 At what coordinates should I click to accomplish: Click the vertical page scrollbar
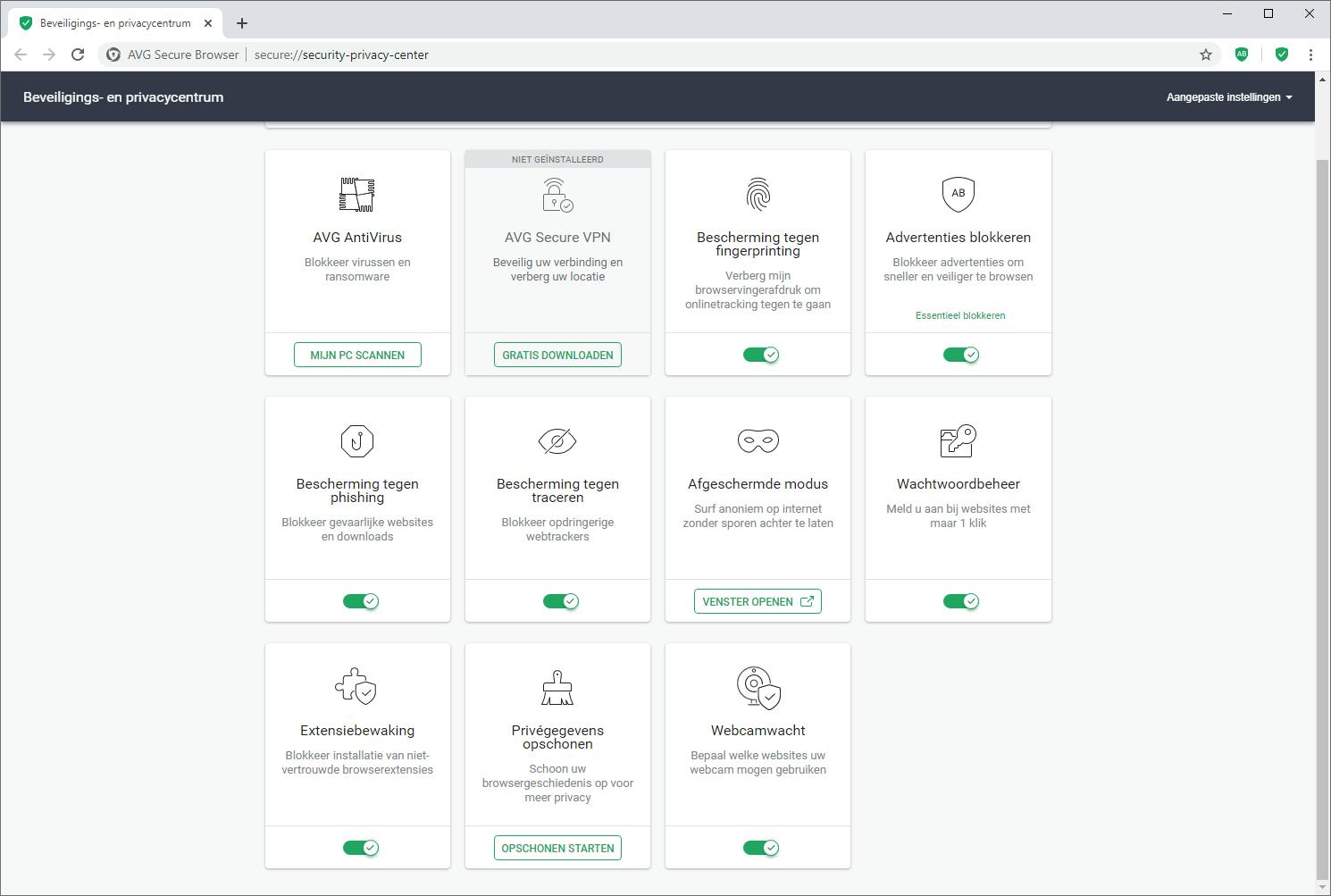pos(1322,518)
